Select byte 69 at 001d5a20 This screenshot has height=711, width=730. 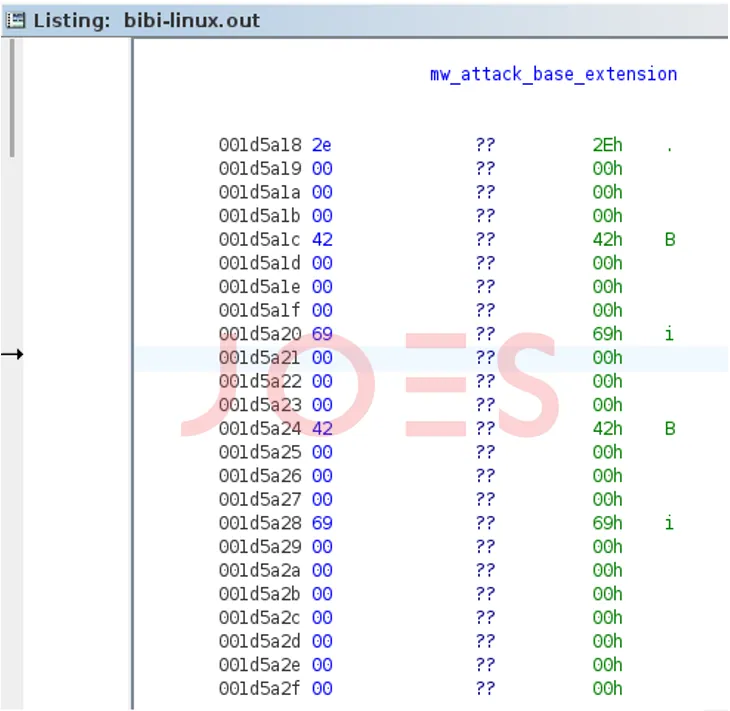point(322,334)
